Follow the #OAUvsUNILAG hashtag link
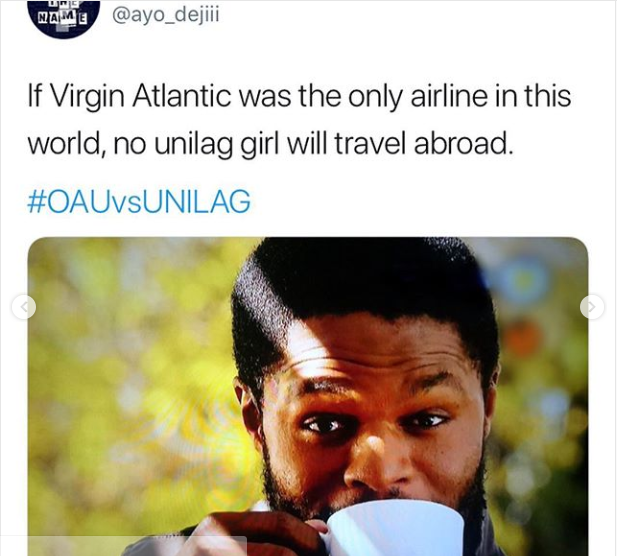 click(x=139, y=201)
